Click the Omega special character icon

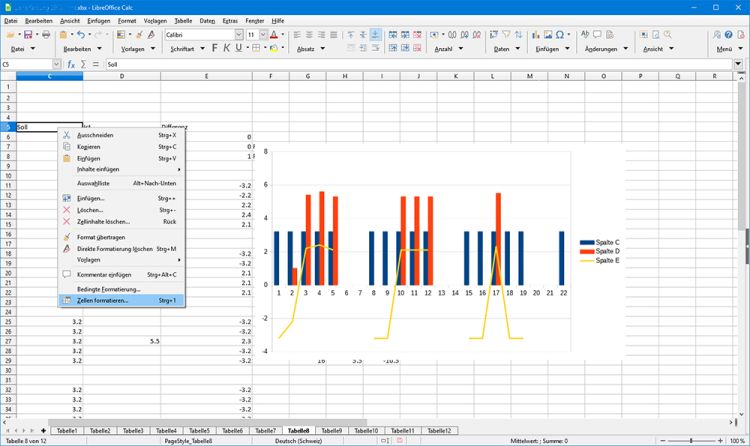click(560, 34)
